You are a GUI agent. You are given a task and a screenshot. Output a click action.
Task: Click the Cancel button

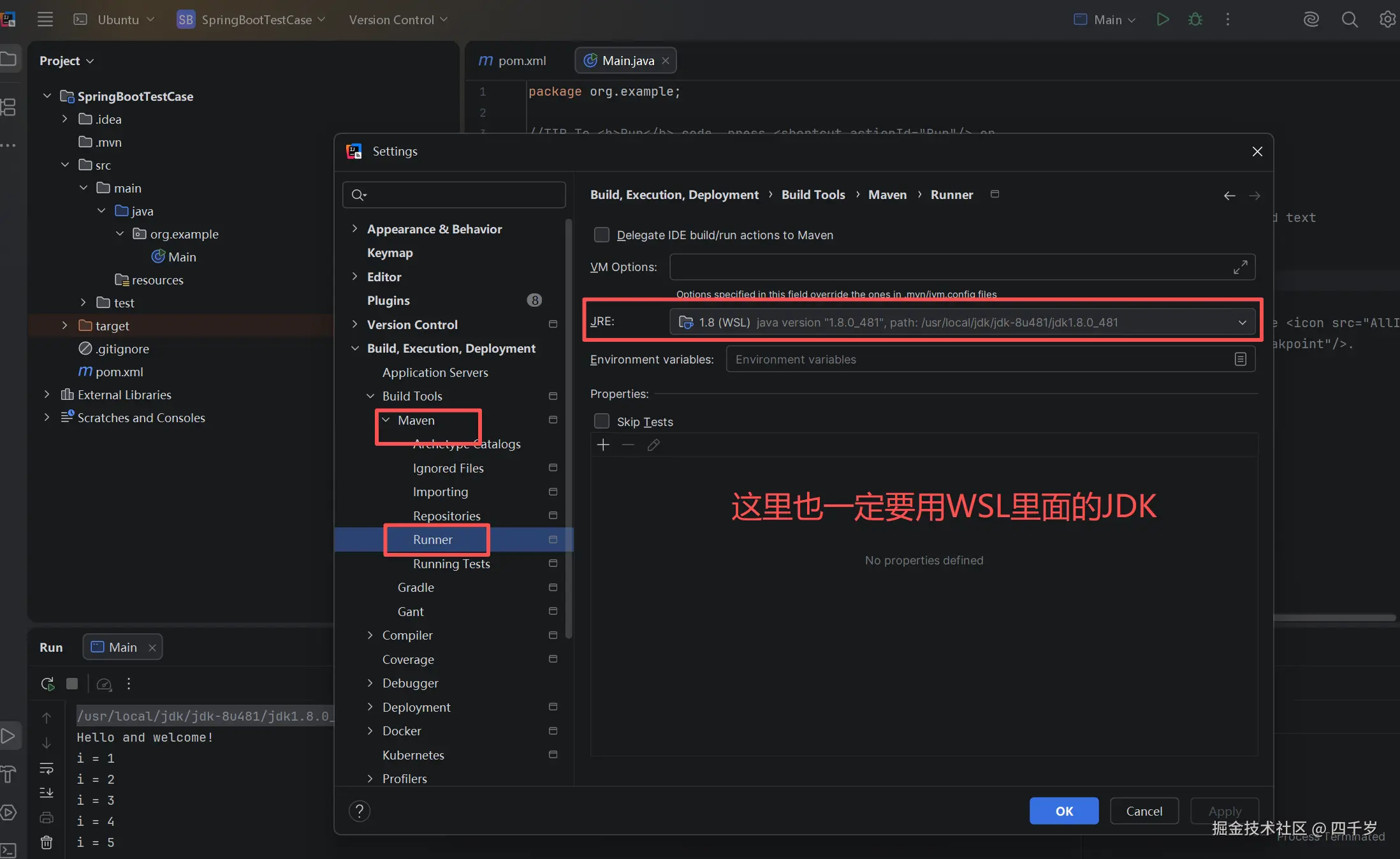1144,811
